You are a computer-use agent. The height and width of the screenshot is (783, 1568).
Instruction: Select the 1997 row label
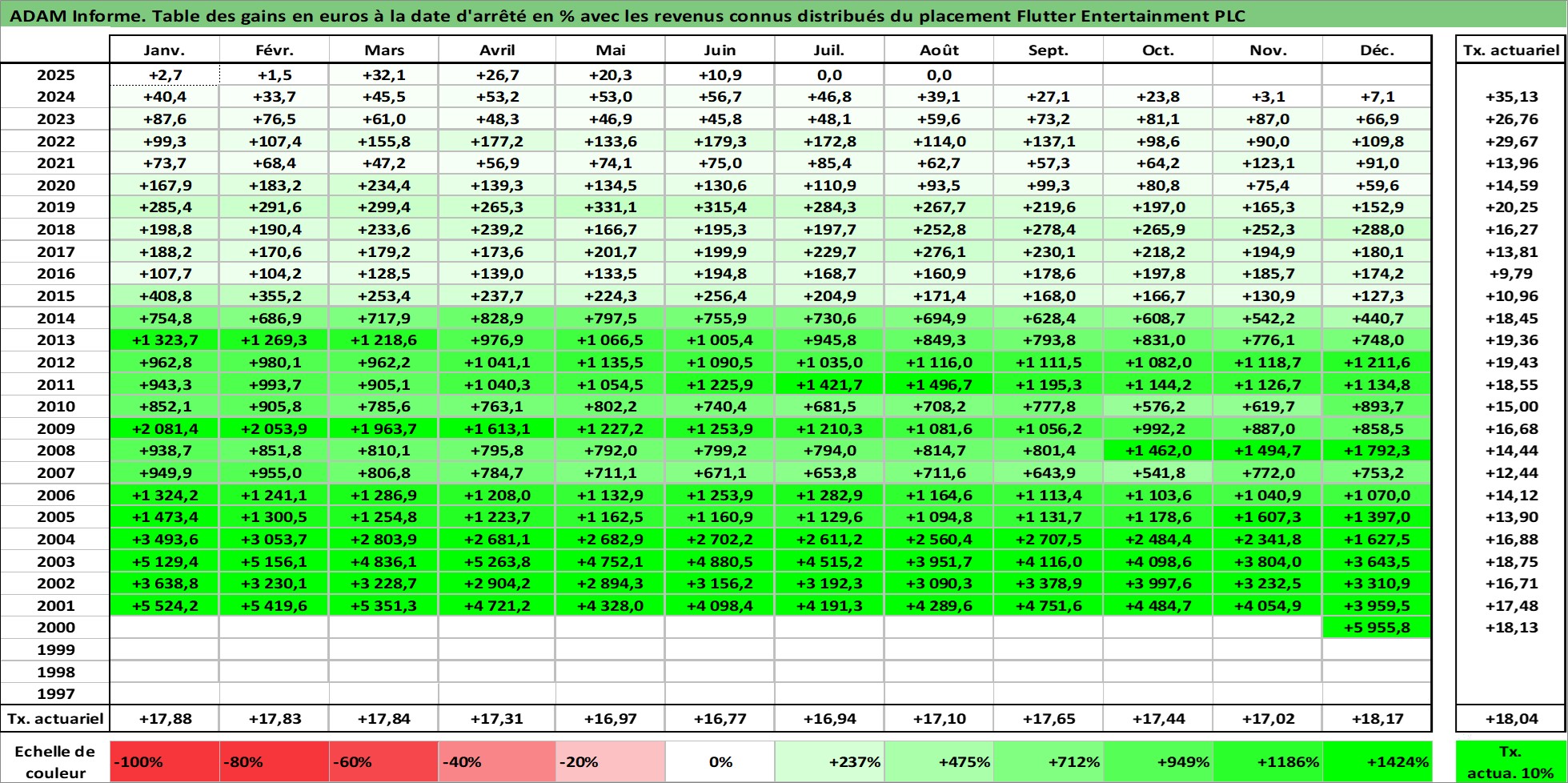pyautogui.click(x=55, y=694)
